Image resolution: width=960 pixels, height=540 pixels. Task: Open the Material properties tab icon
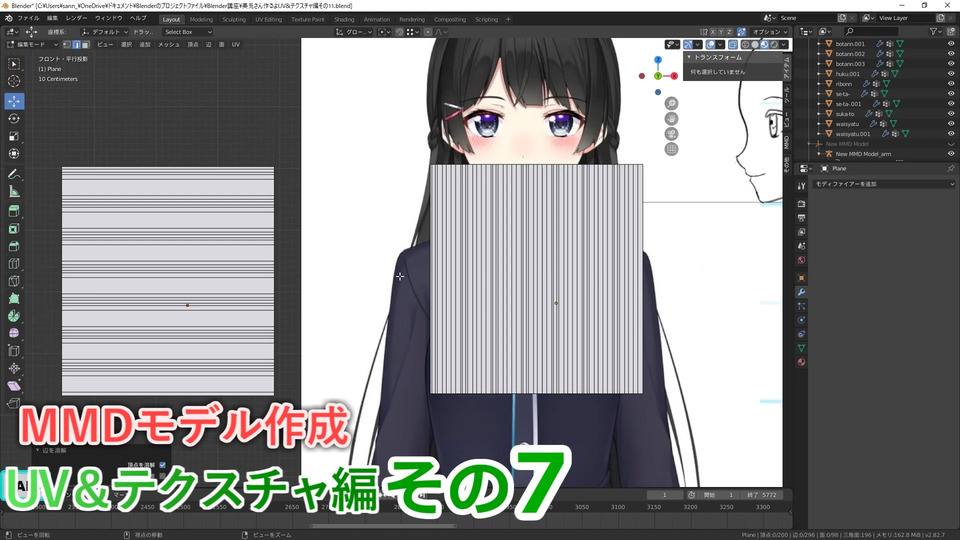(x=801, y=362)
